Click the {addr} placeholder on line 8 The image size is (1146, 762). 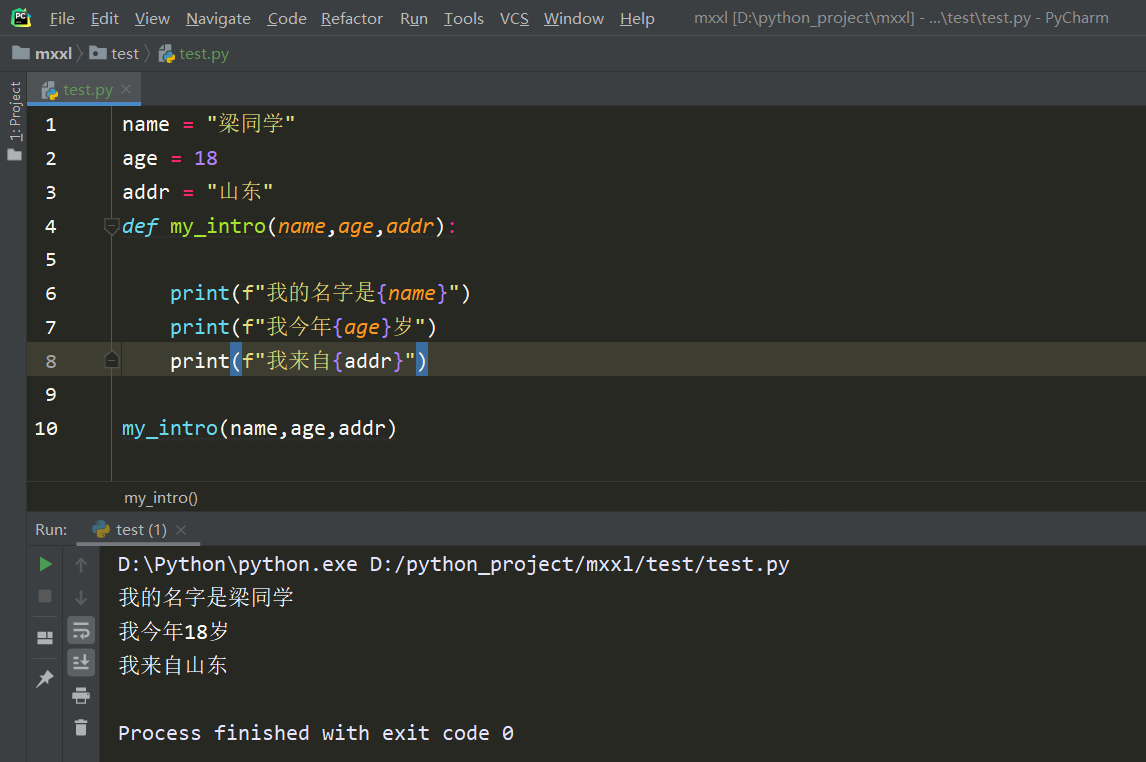click(368, 360)
